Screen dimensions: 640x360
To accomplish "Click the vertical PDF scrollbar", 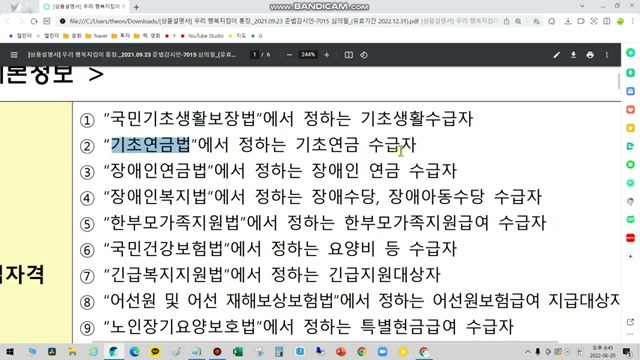I will pyautogui.click(x=618, y=81).
